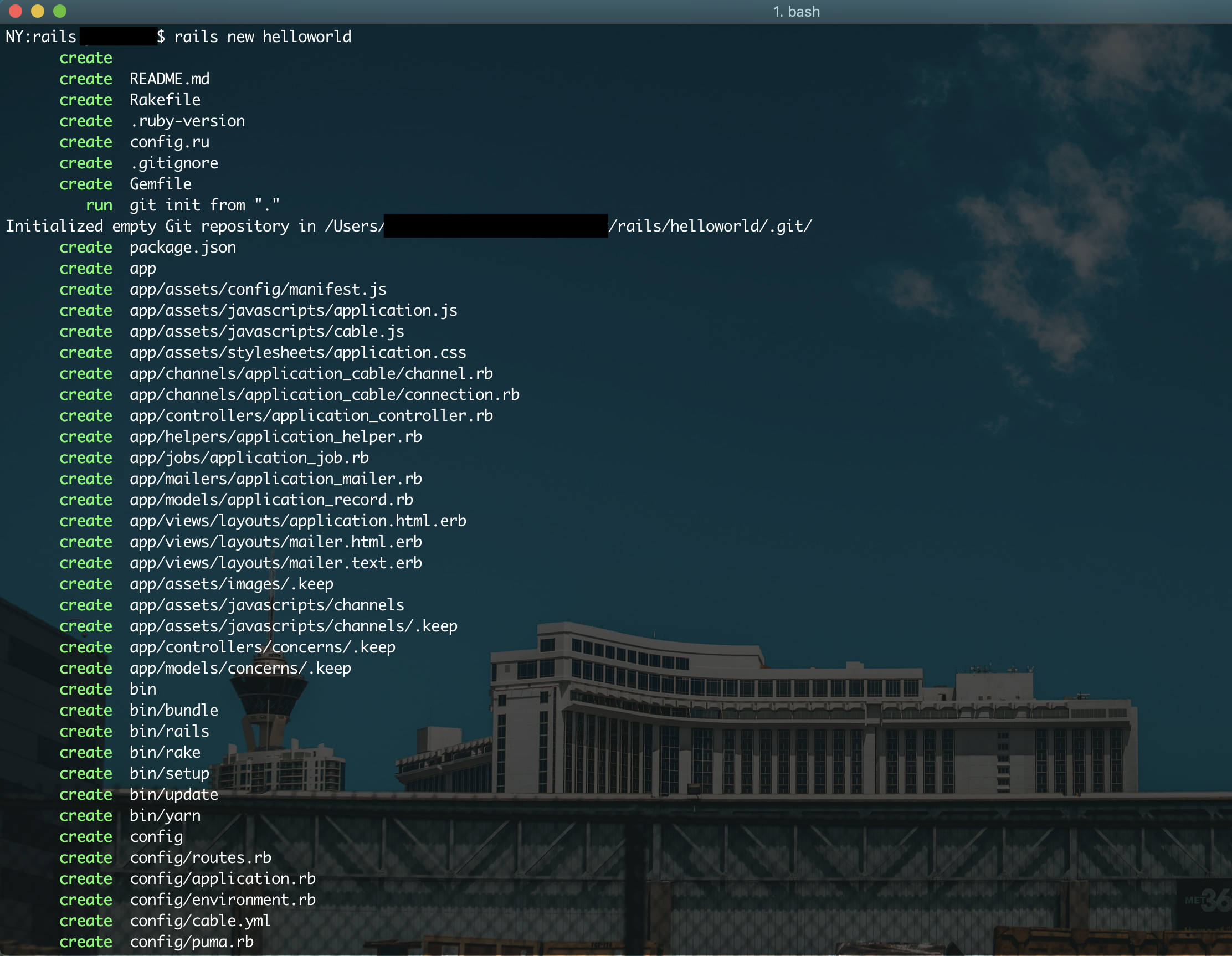Click the bin/yarn output line
Viewport: 1232px width, 956px height.
[165, 815]
